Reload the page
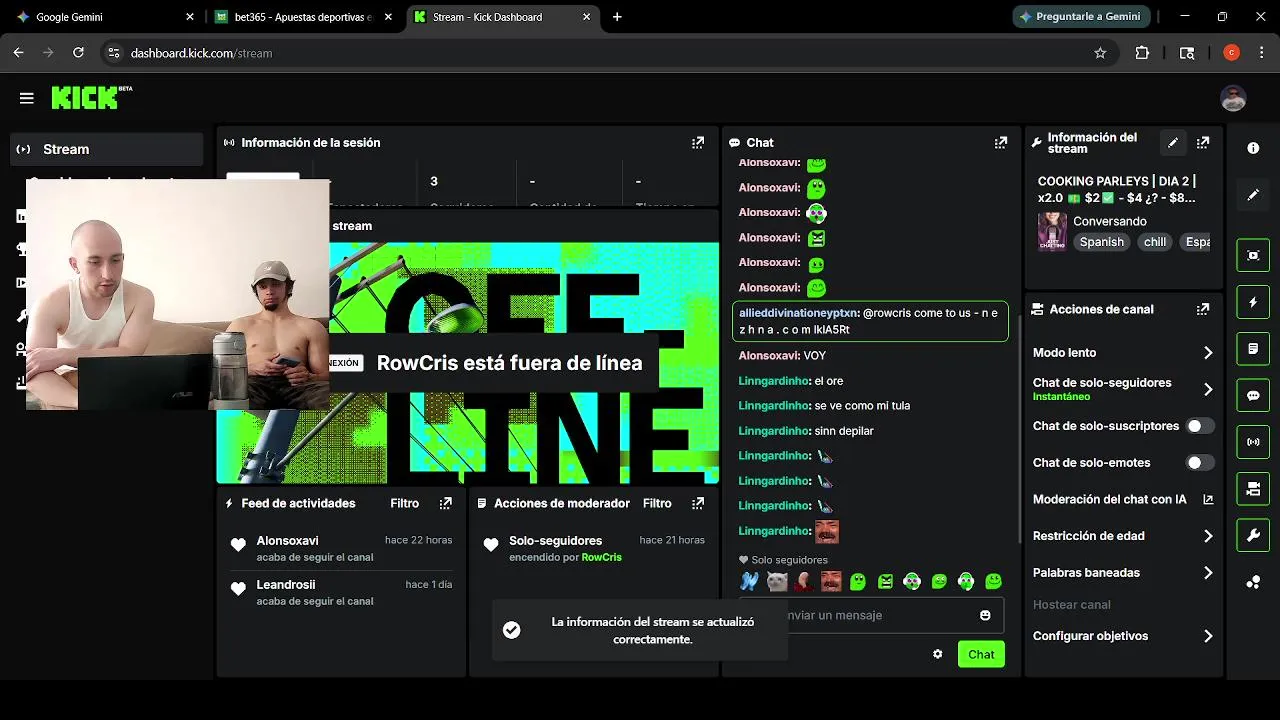Image resolution: width=1280 pixels, height=720 pixels. click(x=78, y=53)
